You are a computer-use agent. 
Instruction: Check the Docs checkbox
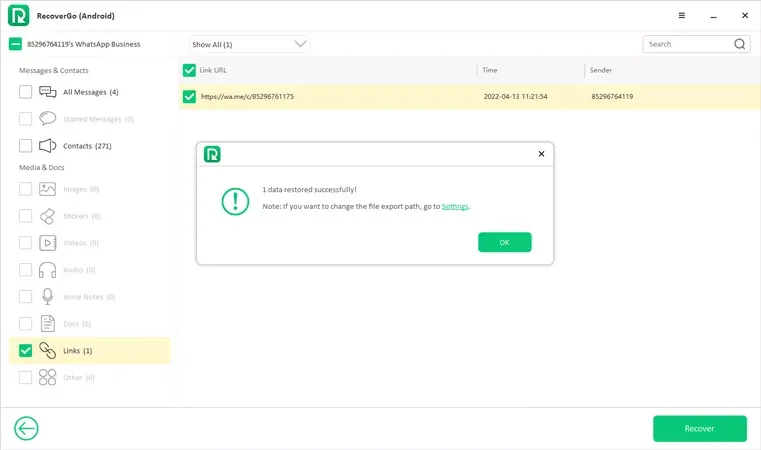click(x=25, y=323)
